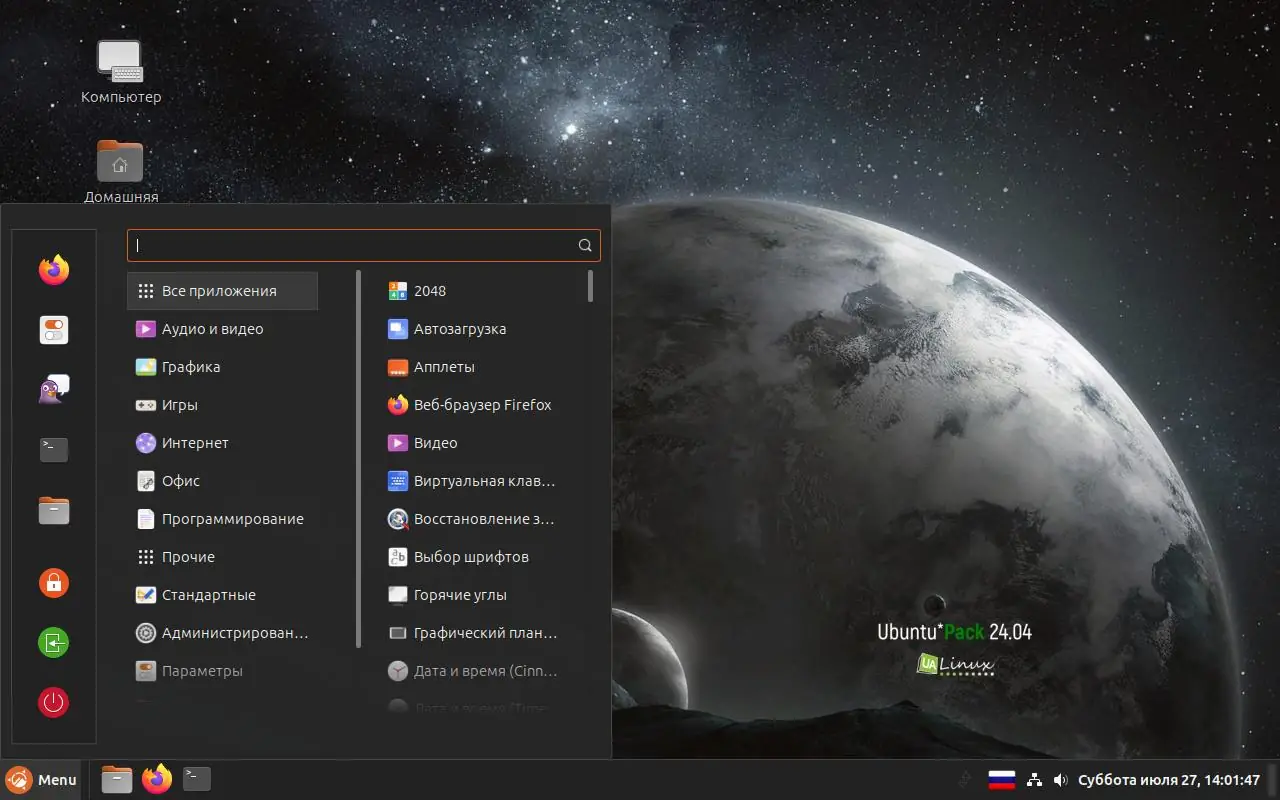The image size is (1280, 800).
Task: Open Terminal from the menu favorites sidebar
Action: [x=54, y=450]
